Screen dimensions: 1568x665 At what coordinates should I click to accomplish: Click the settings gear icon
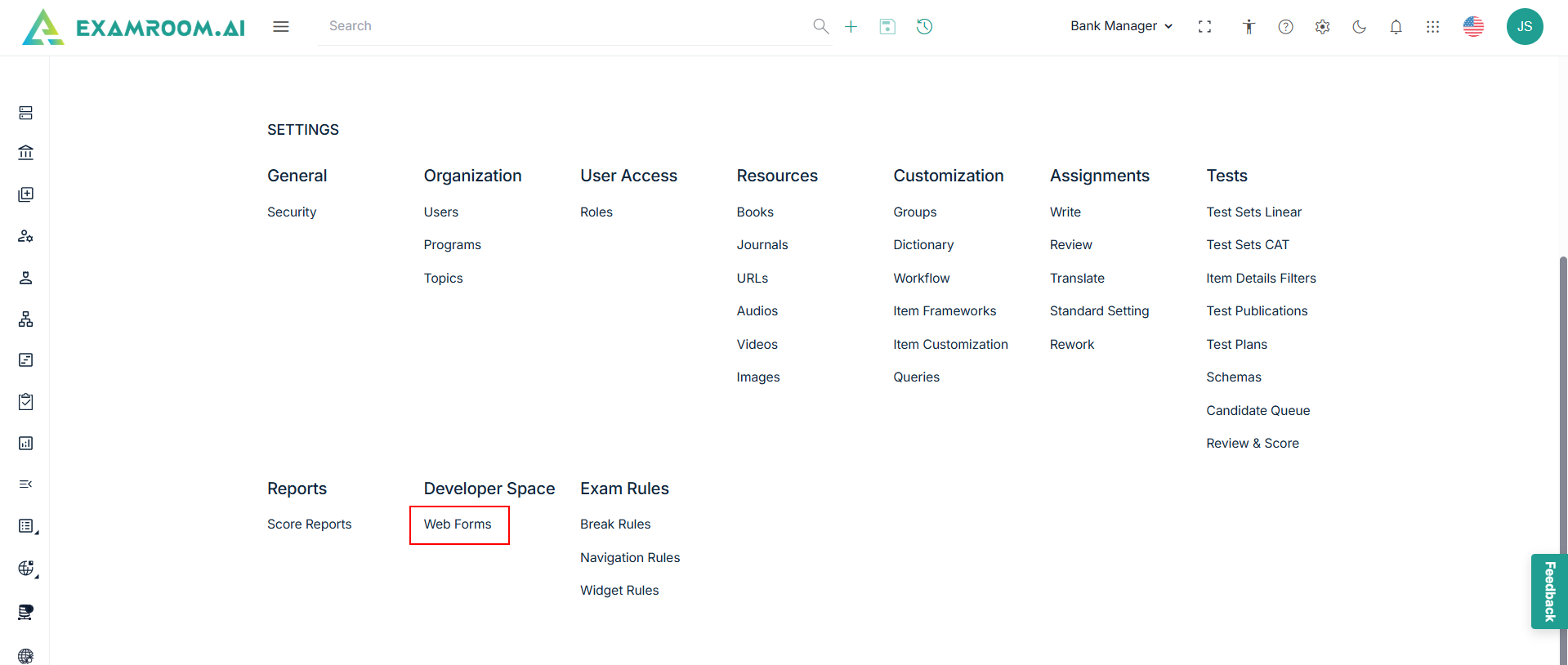point(1322,27)
